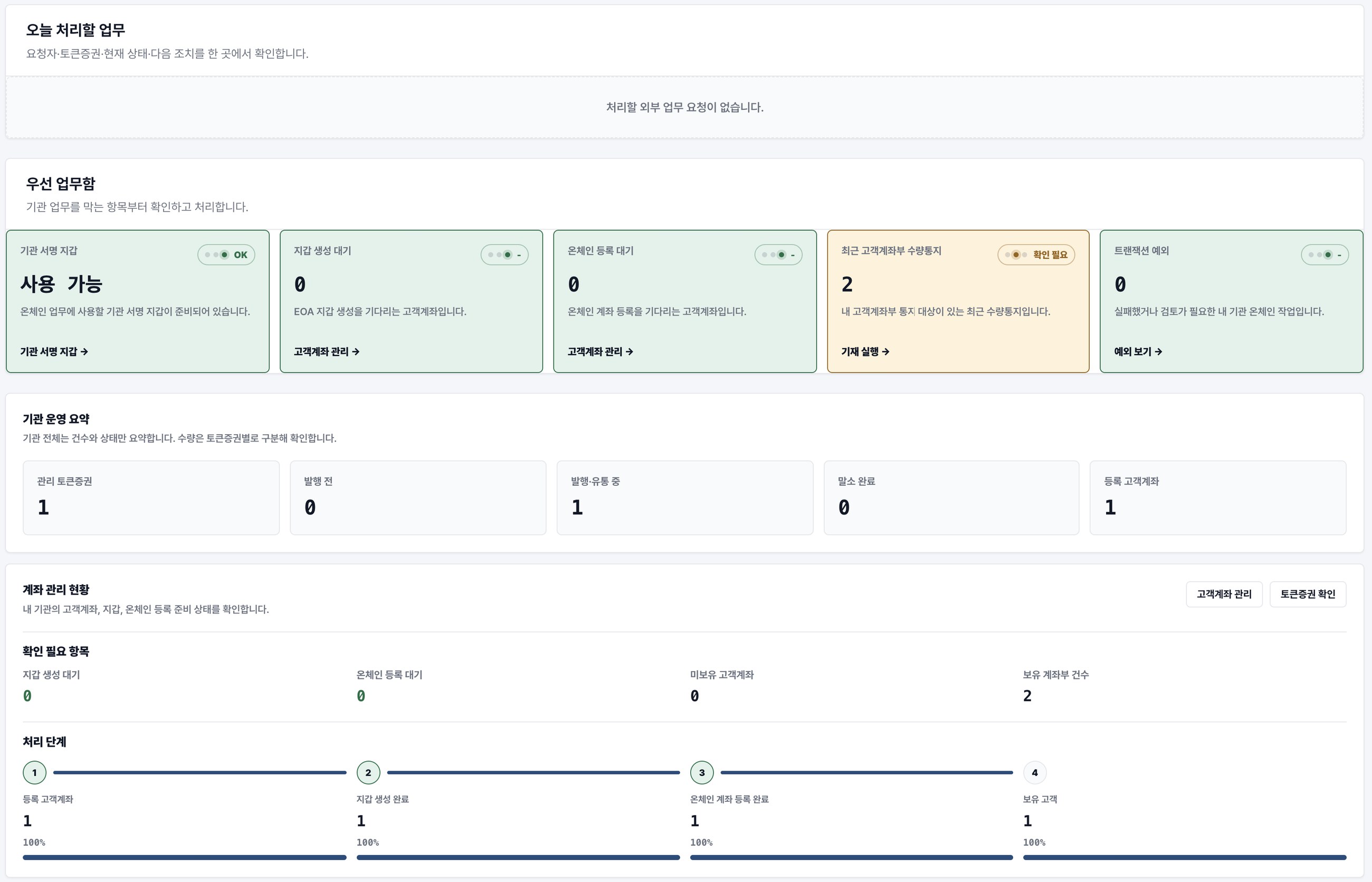Click the 우선 업무함 heading
Viewport: 1372px width, 882px height.
[61, 184]
